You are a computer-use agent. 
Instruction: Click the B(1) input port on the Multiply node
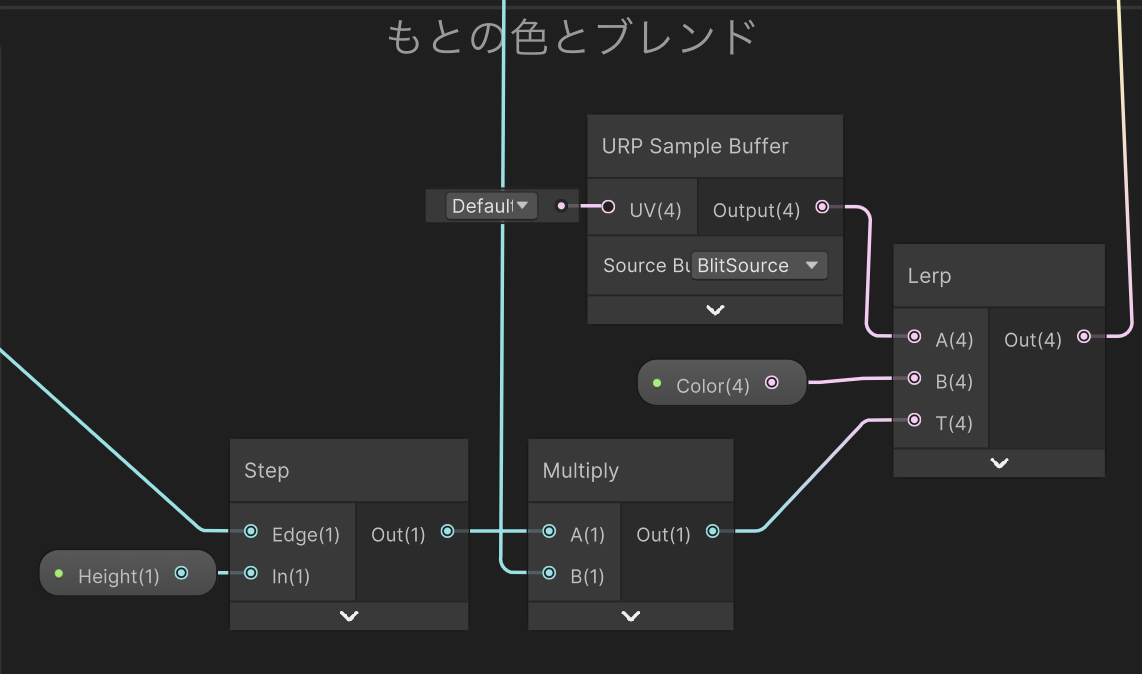548,573
